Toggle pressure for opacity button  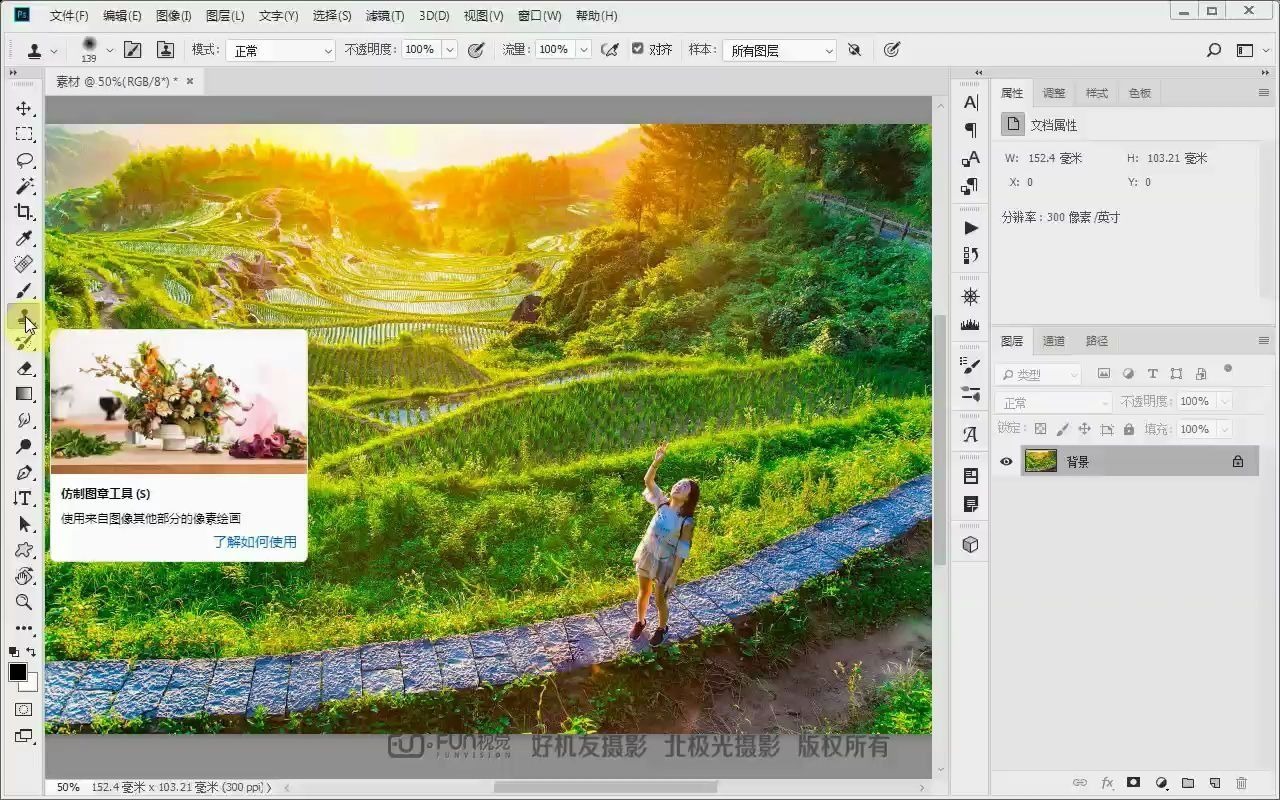476,50
